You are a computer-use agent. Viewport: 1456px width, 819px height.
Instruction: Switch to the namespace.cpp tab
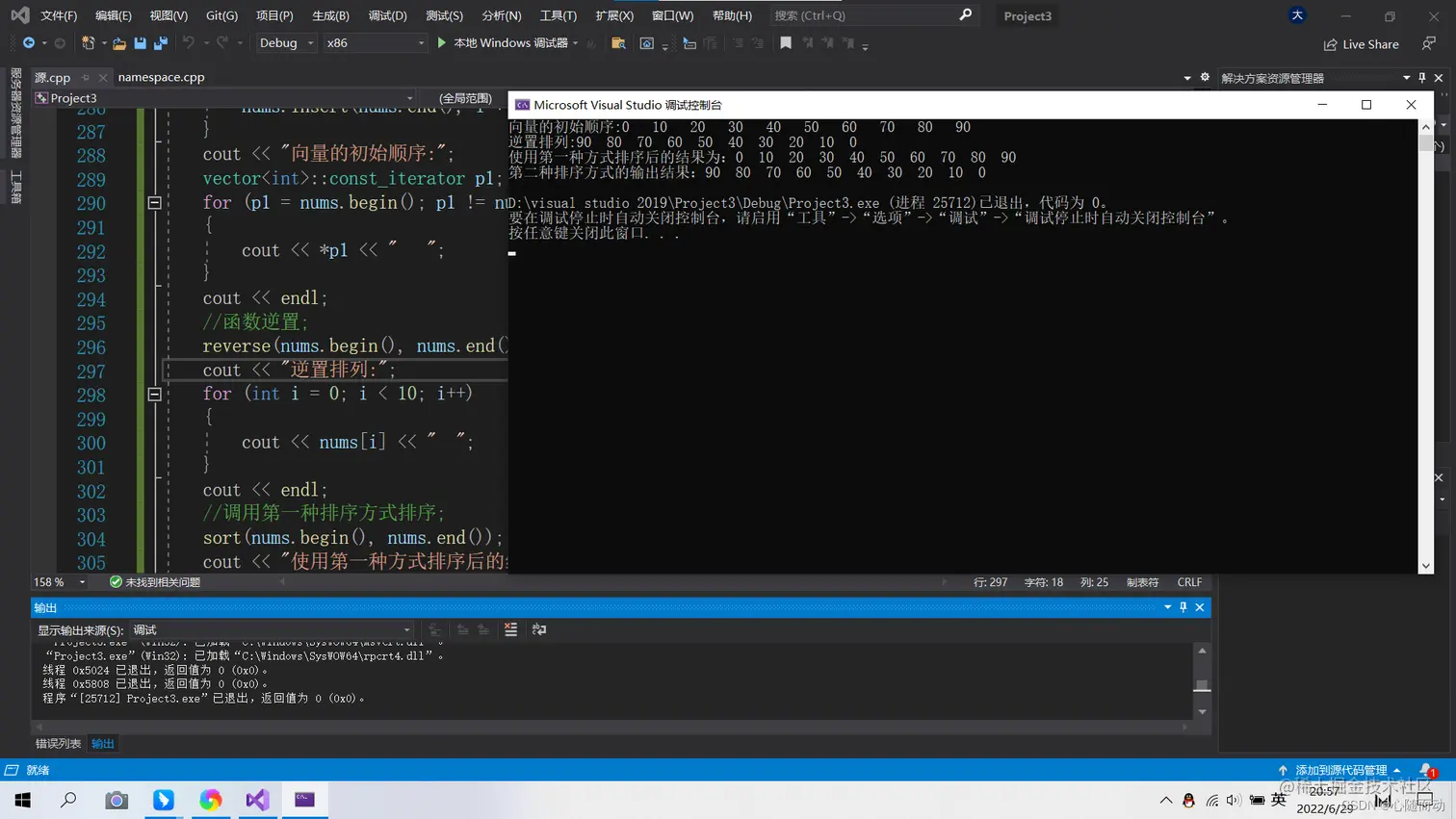[161, 78]
